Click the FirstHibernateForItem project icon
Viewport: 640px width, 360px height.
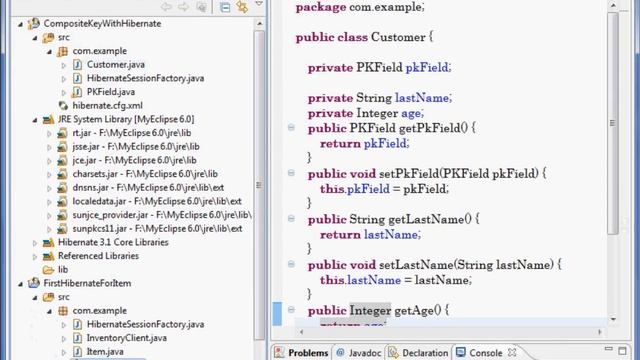(34, 283)
